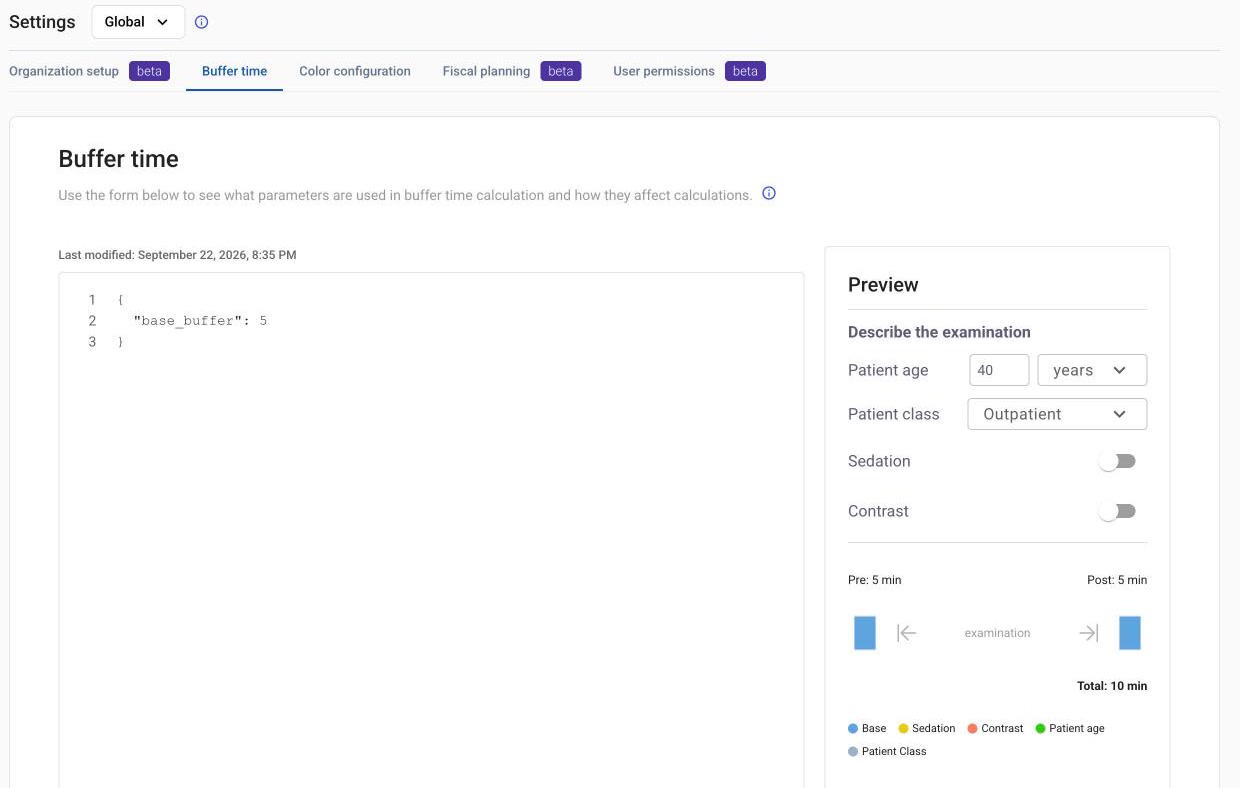Click the blue Base legend dot
The image size is (1240, 788).
point(853,729)
